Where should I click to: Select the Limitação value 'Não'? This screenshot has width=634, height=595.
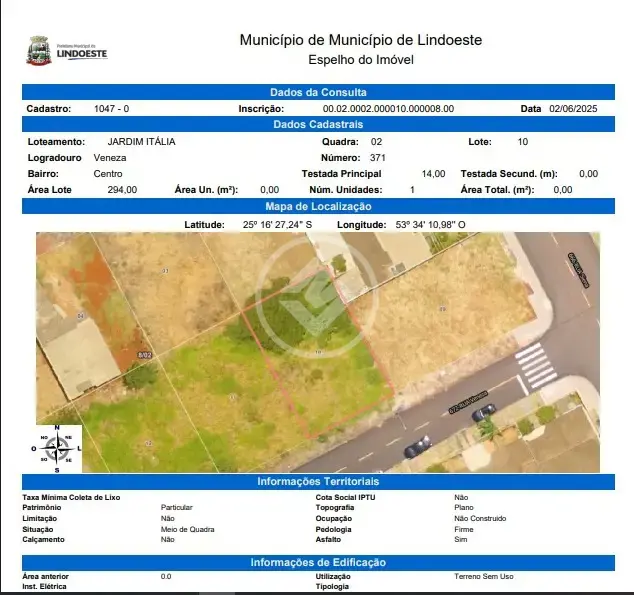(x=168, y=519)
